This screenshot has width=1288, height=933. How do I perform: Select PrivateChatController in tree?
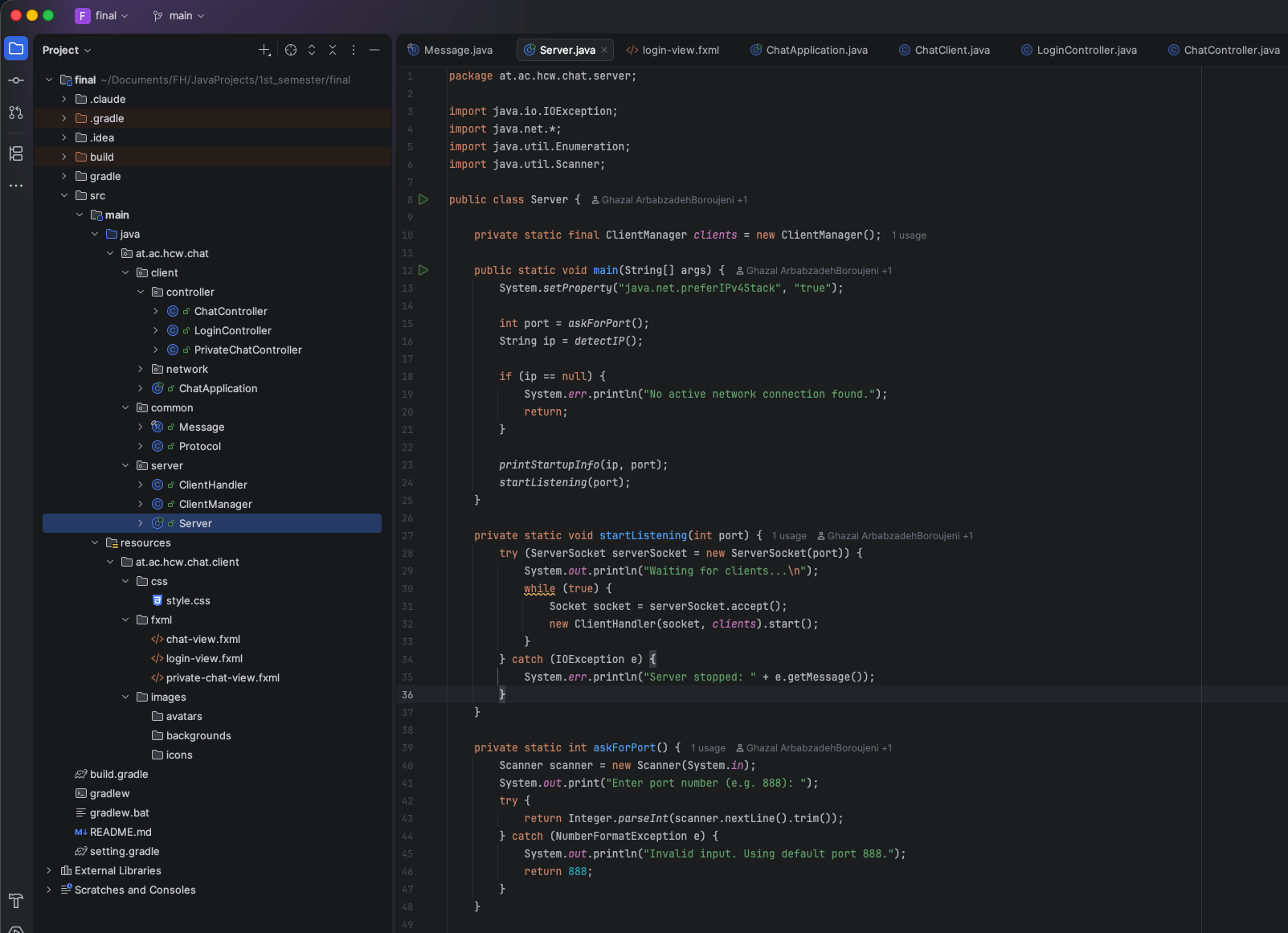248,350
